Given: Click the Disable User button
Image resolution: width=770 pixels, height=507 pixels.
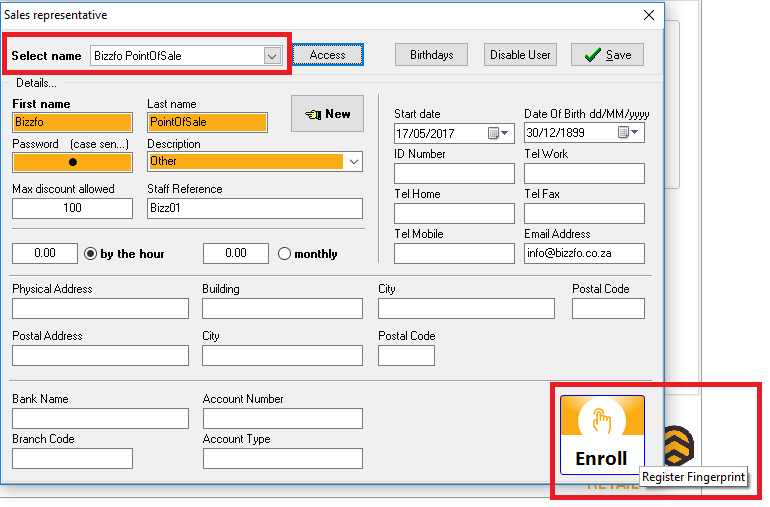Looking at the screenshot, I should (520, 55).
